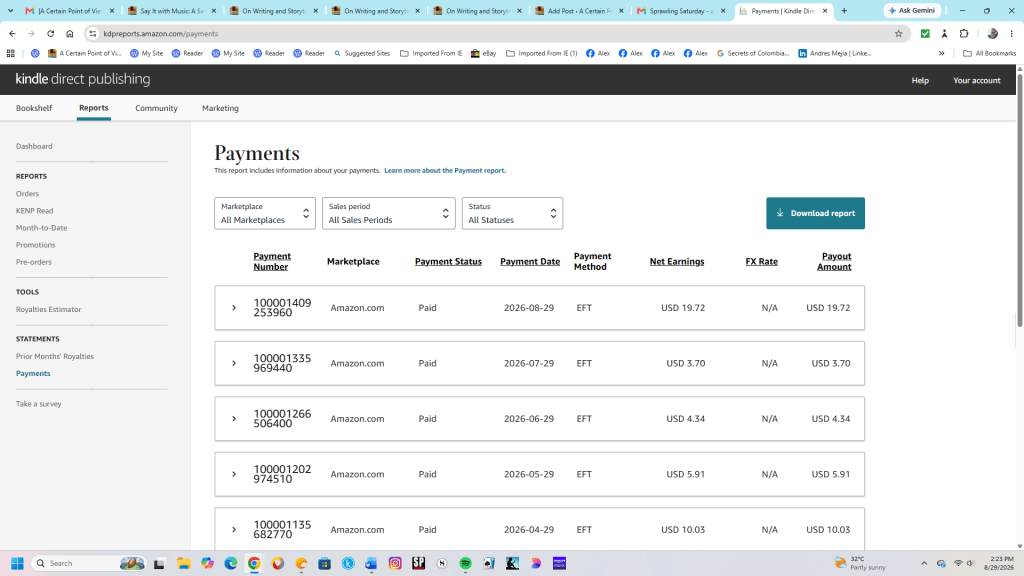View site information icon in address bar
The image size is (1024, 576).
[x=93, y=33]
